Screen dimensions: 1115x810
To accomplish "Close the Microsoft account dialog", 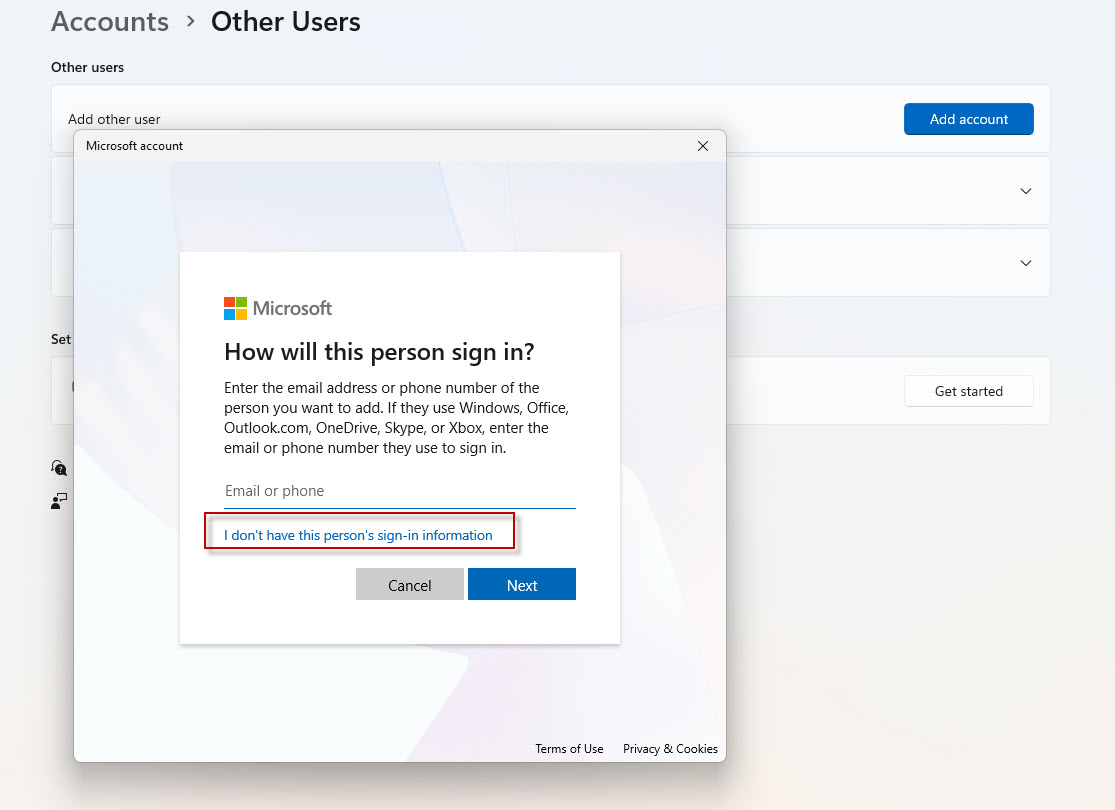I will tap(703, 146).
